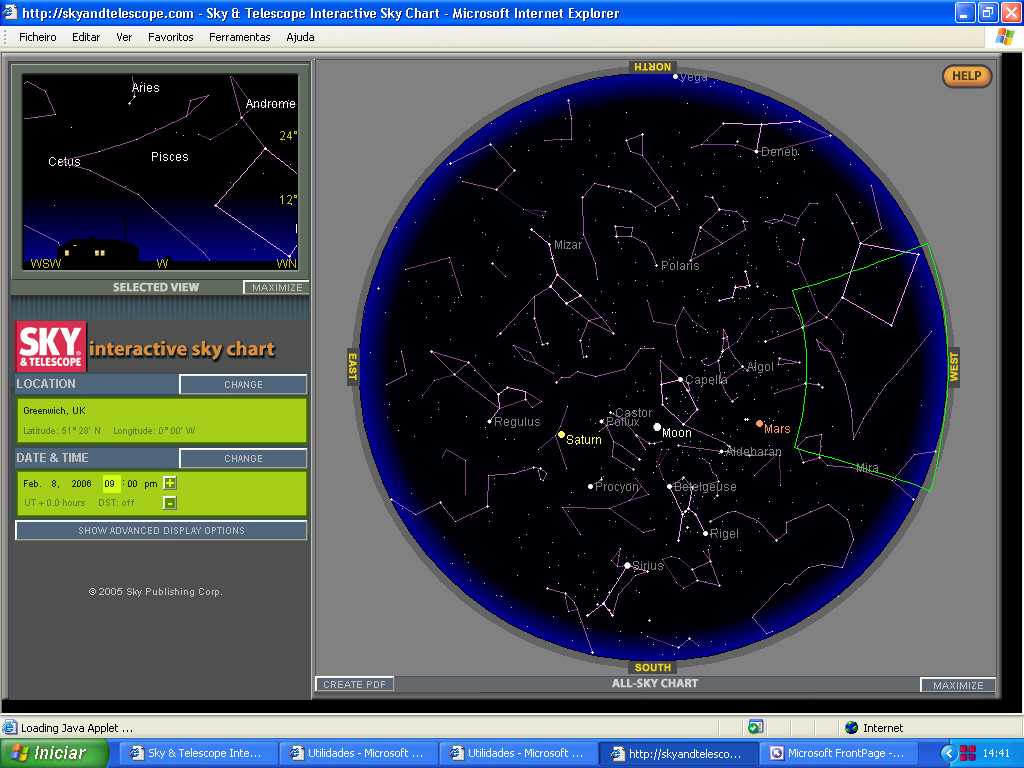Select the star Procyon on chart

coord(590,487)
